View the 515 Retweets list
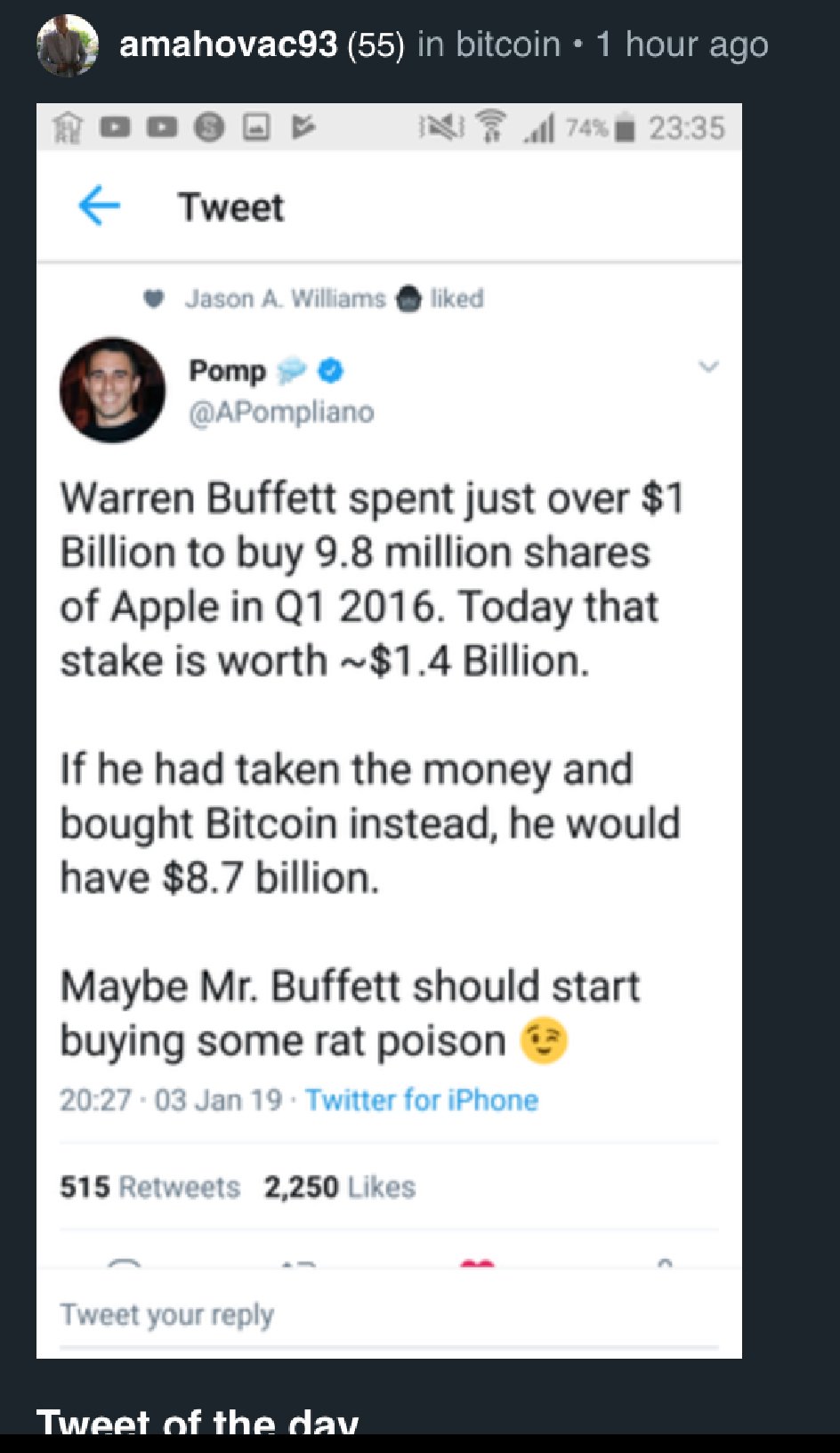Screen dimensions: 840x1453 tap(149, 1187)
